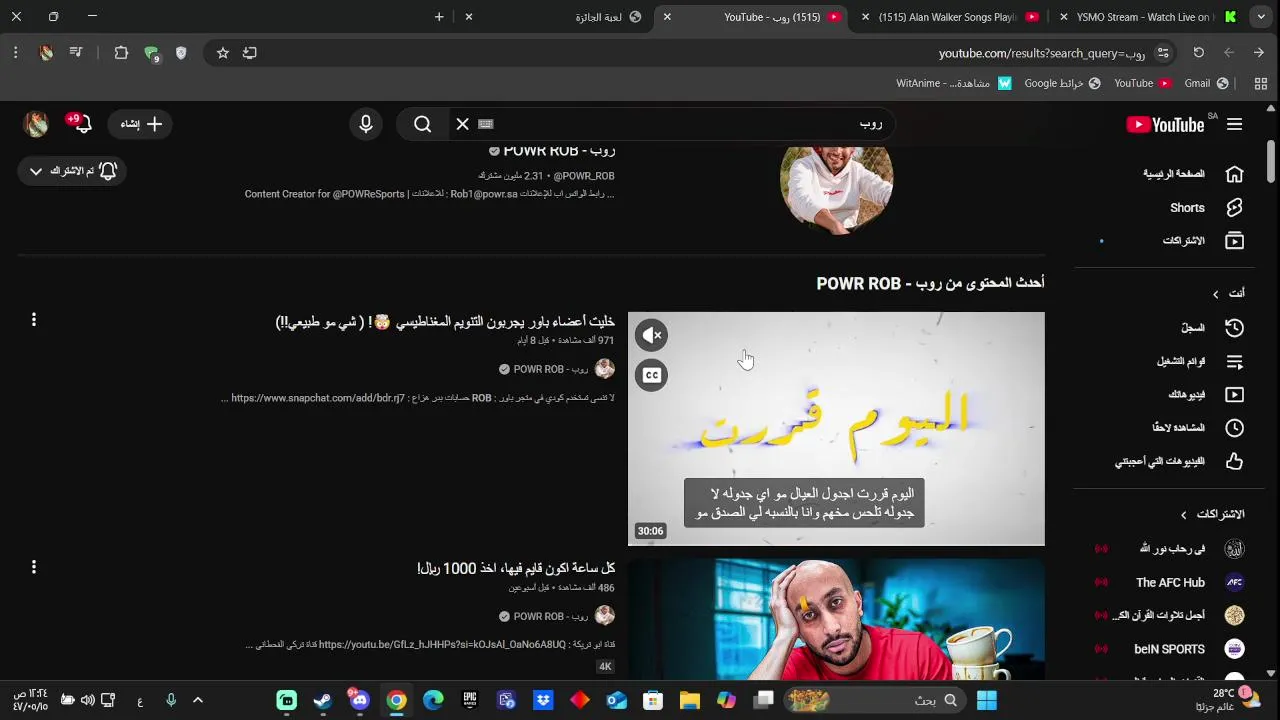Viewport: 1280px width, 720px height.
Task: Clear the search query X button
Action: (462, 124)
